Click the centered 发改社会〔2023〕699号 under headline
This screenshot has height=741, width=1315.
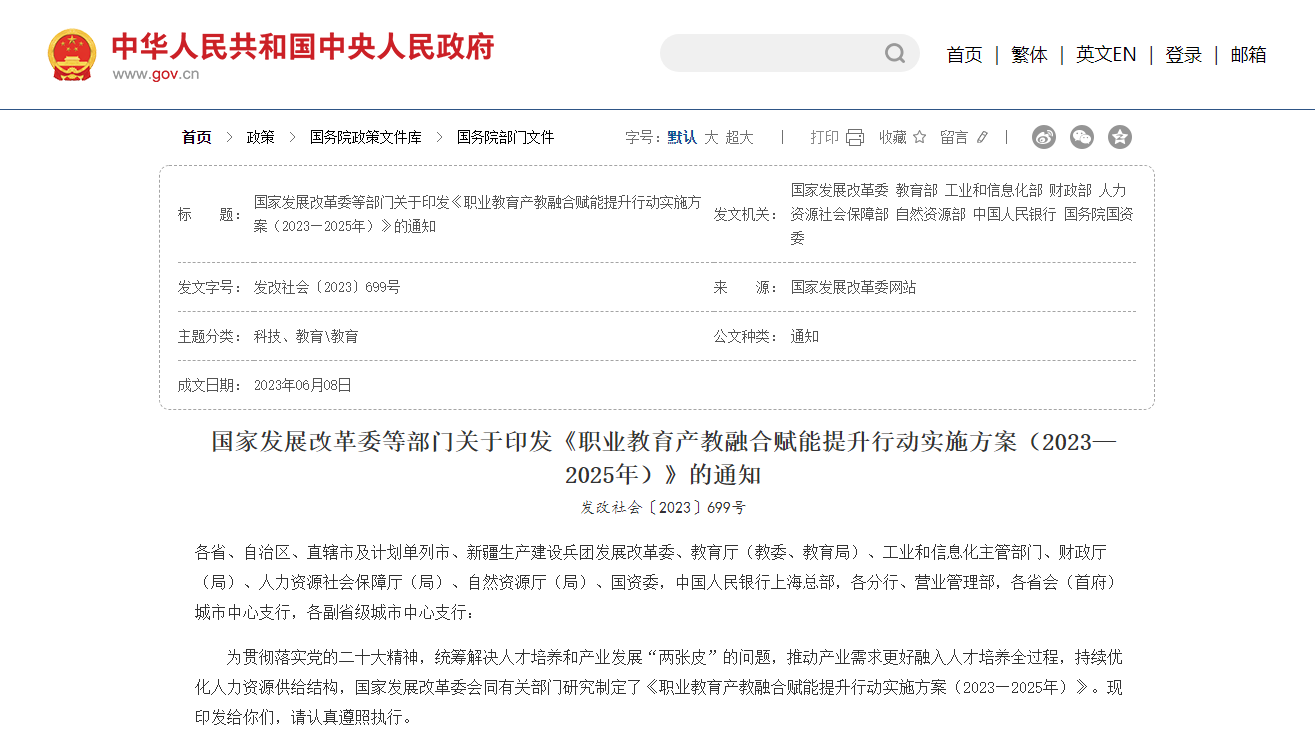point(663,507)
